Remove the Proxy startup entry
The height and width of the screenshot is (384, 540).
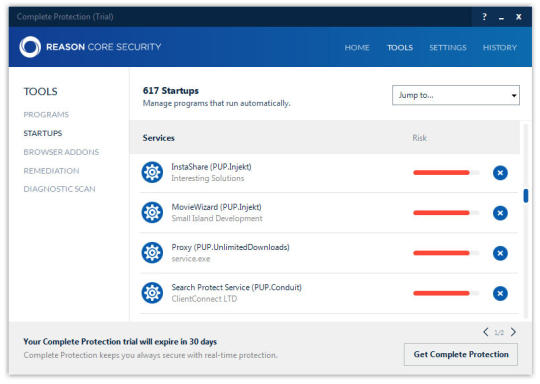pos(500,253)
